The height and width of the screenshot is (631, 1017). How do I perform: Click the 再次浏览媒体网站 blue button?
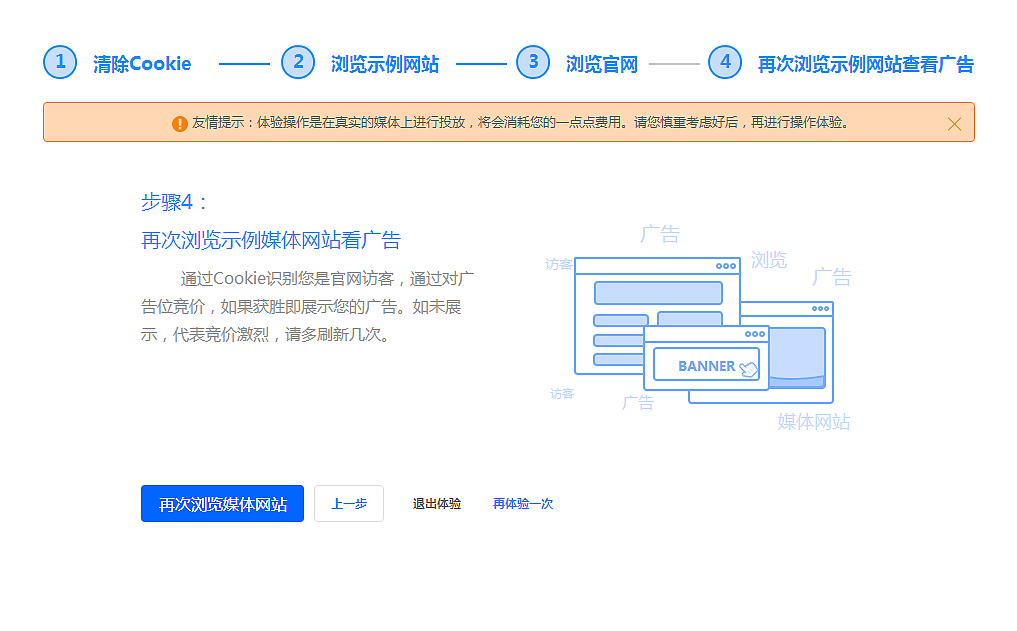[222, 504]
